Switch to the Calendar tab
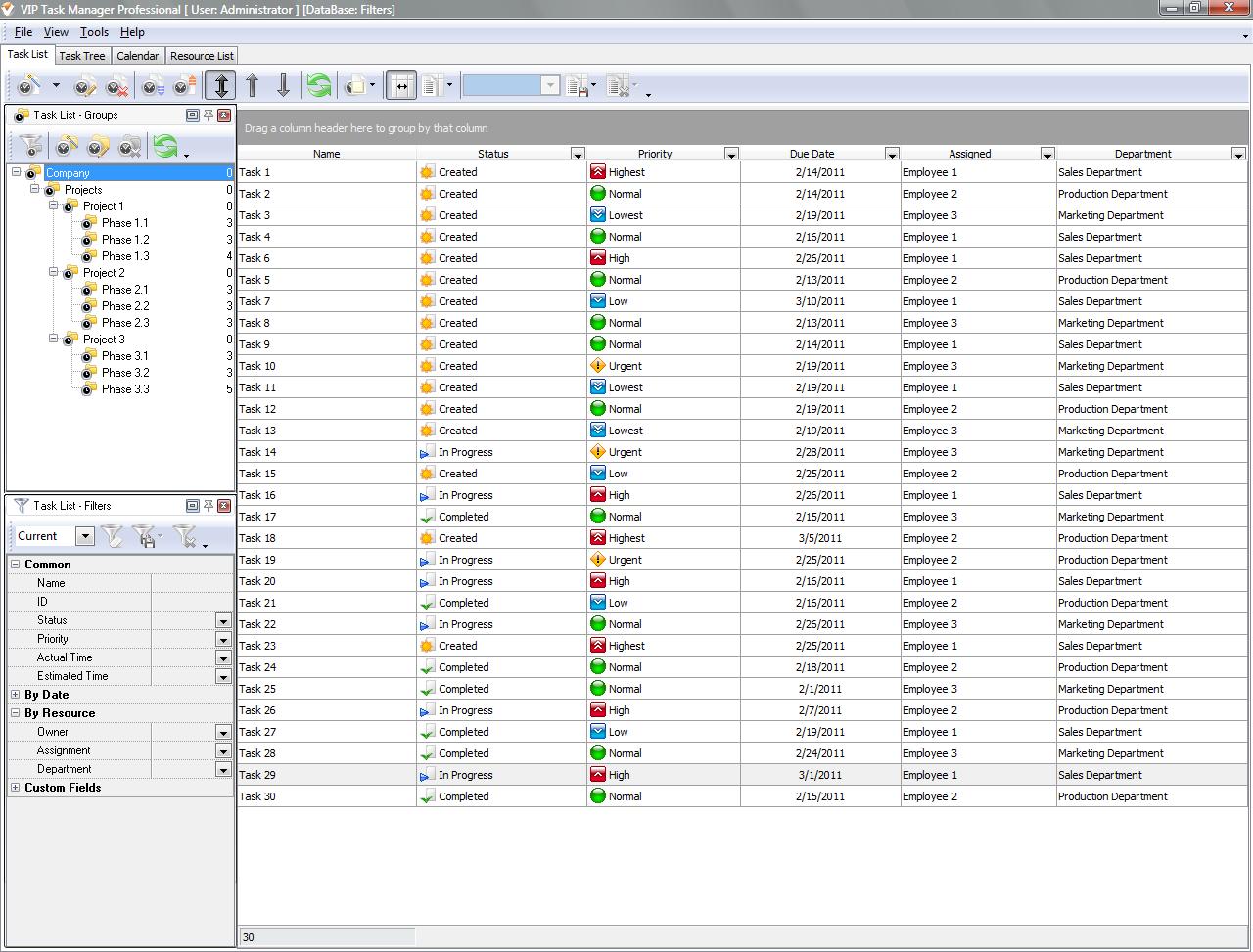This screenshot has height=952, width=1253. tap(138, 56)
